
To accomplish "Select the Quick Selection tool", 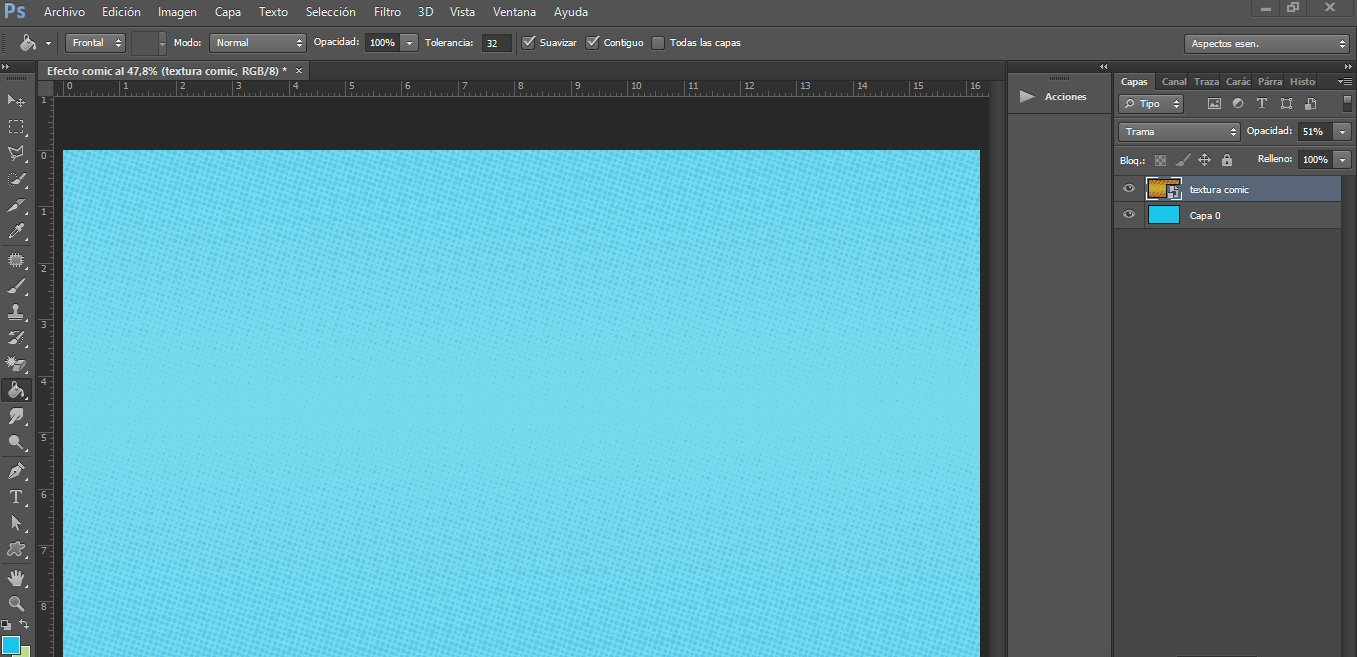I will point(16,179).
